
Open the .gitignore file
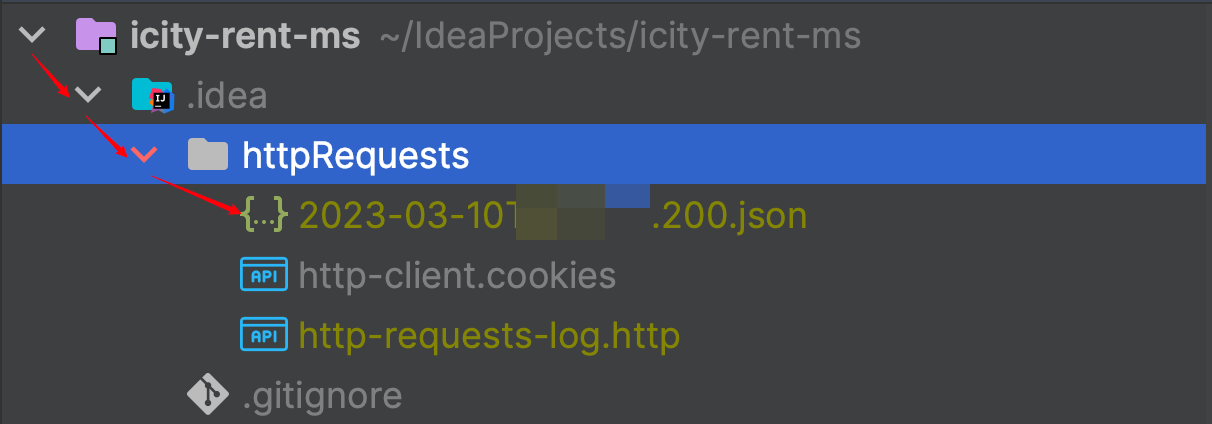pos(322,395)
